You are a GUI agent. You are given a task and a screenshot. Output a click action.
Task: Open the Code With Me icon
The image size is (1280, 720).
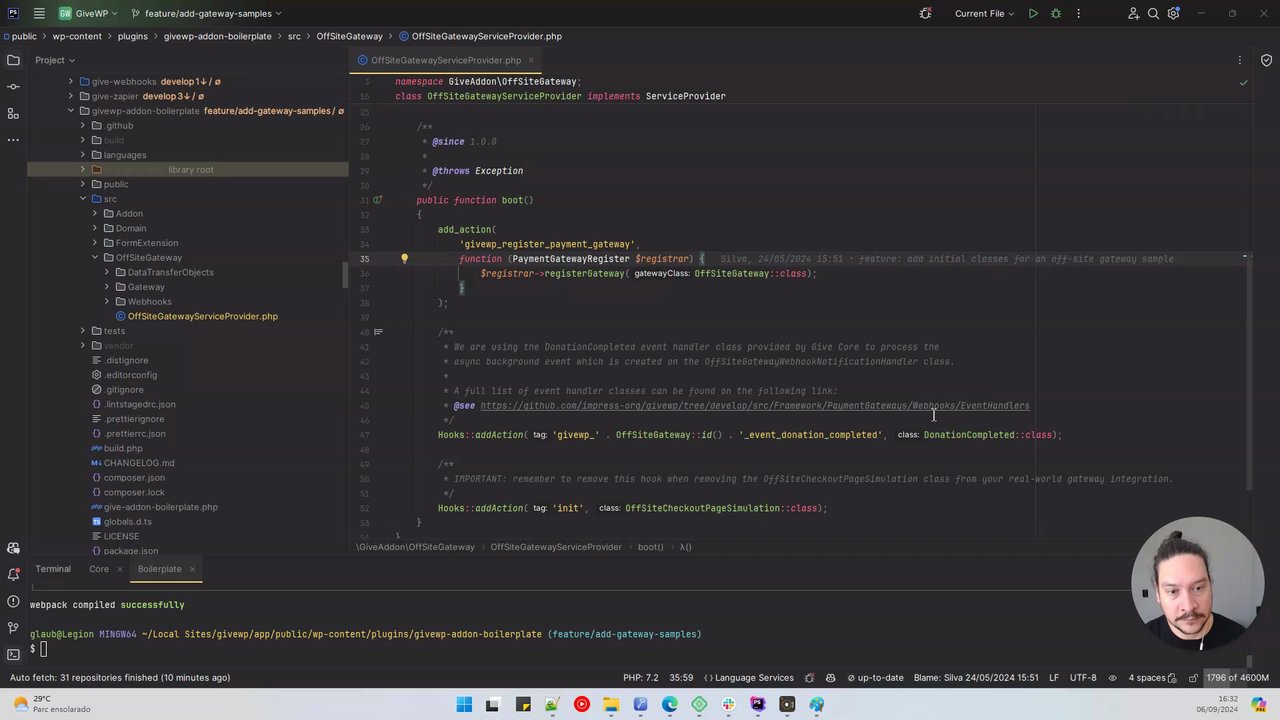point(1133,14)
